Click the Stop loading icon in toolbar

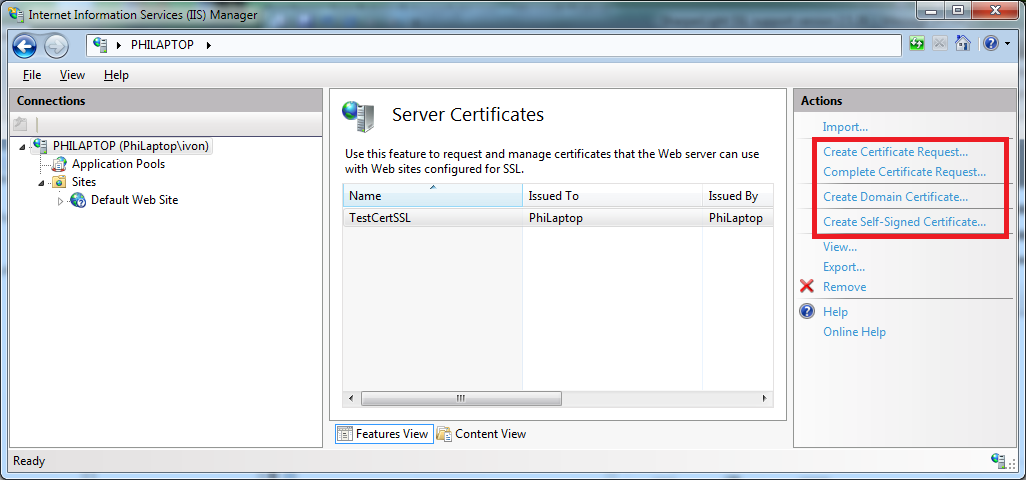click(x=940, y=44)
